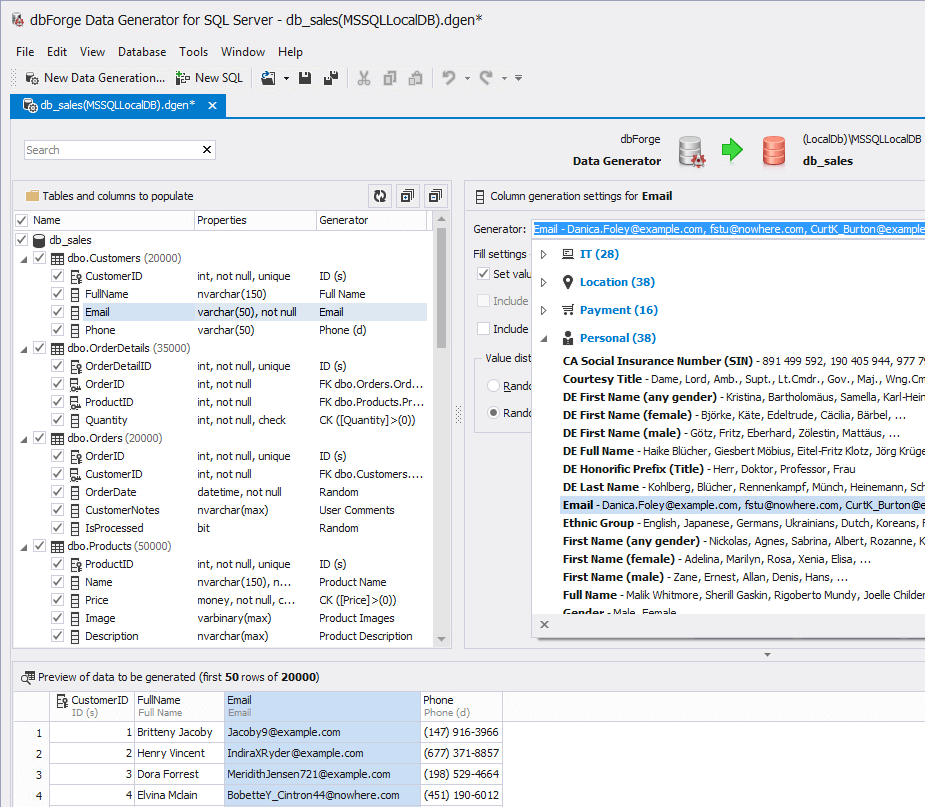Uncheck the dbo.Customers table checkbox

40,258
